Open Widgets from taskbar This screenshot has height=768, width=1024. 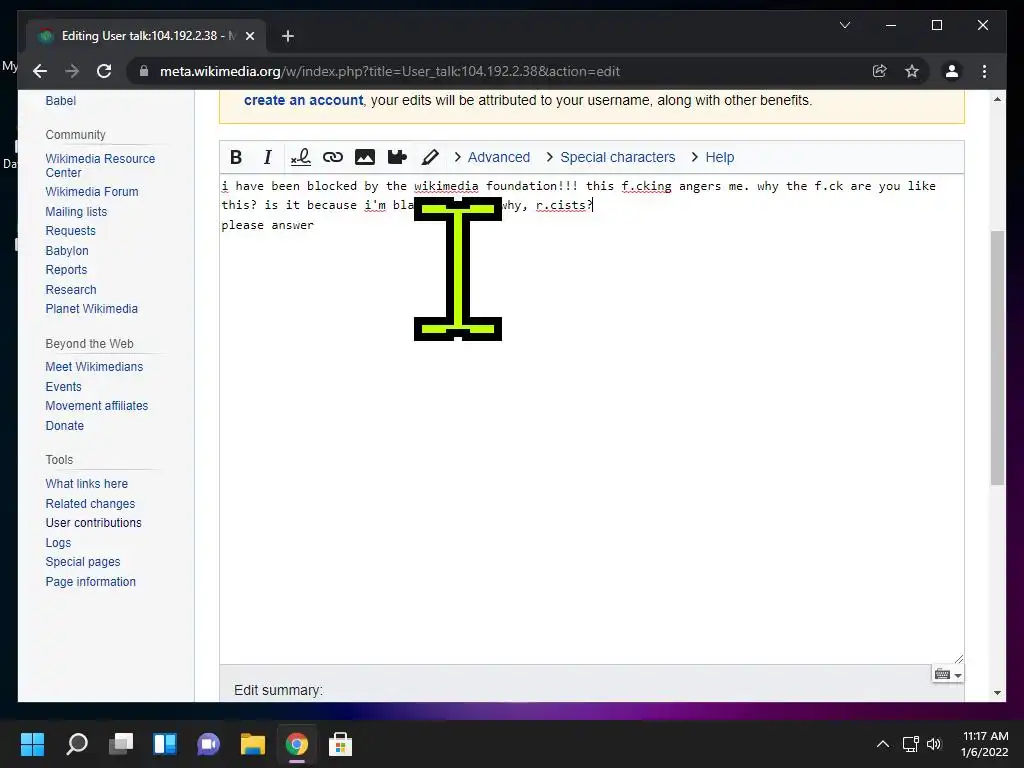click(x=165, y=743)
